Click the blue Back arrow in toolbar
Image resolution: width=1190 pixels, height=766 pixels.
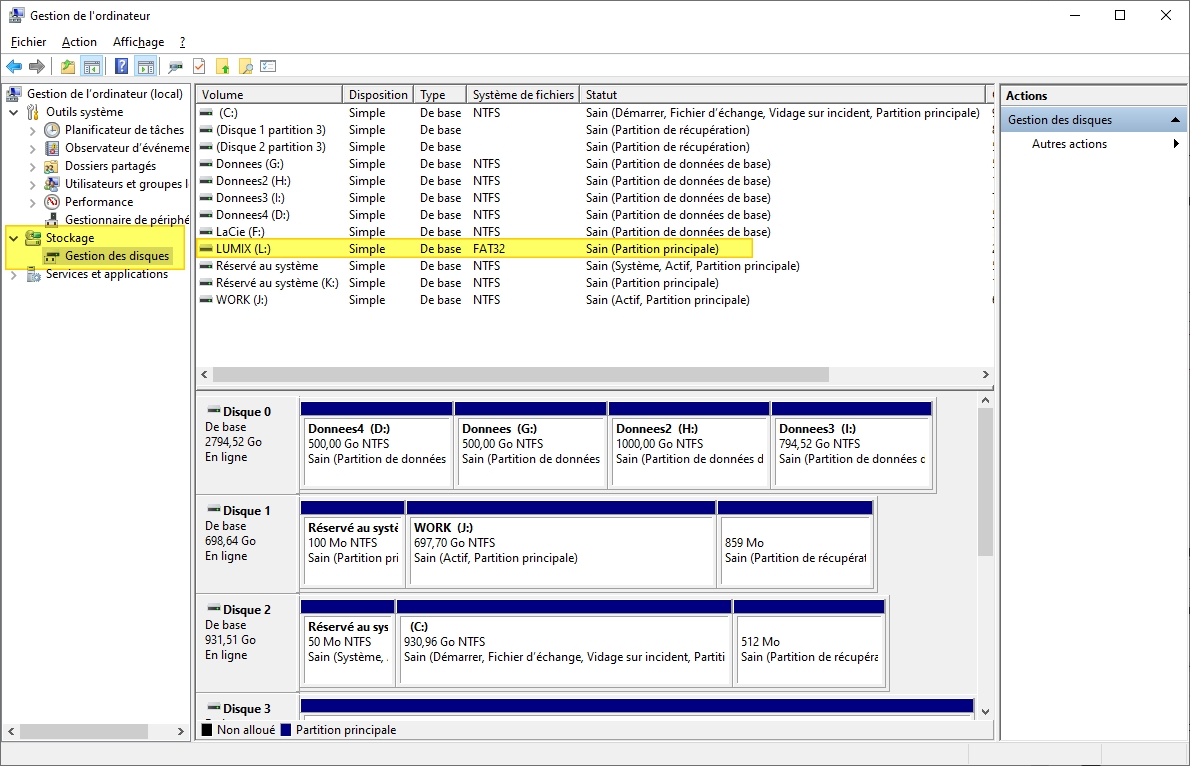(14, 67)
